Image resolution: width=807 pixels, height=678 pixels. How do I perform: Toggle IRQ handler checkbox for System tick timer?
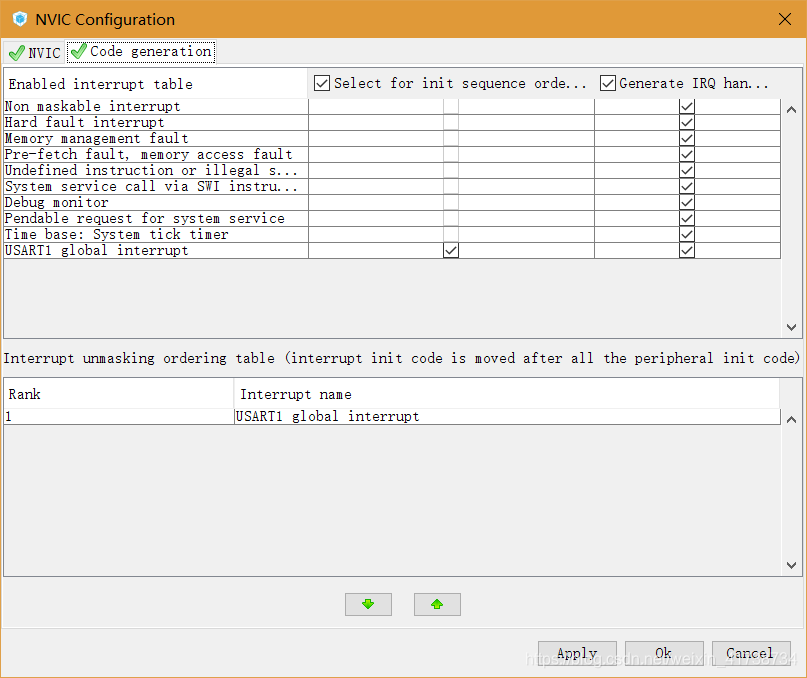[x=687, y=235]
